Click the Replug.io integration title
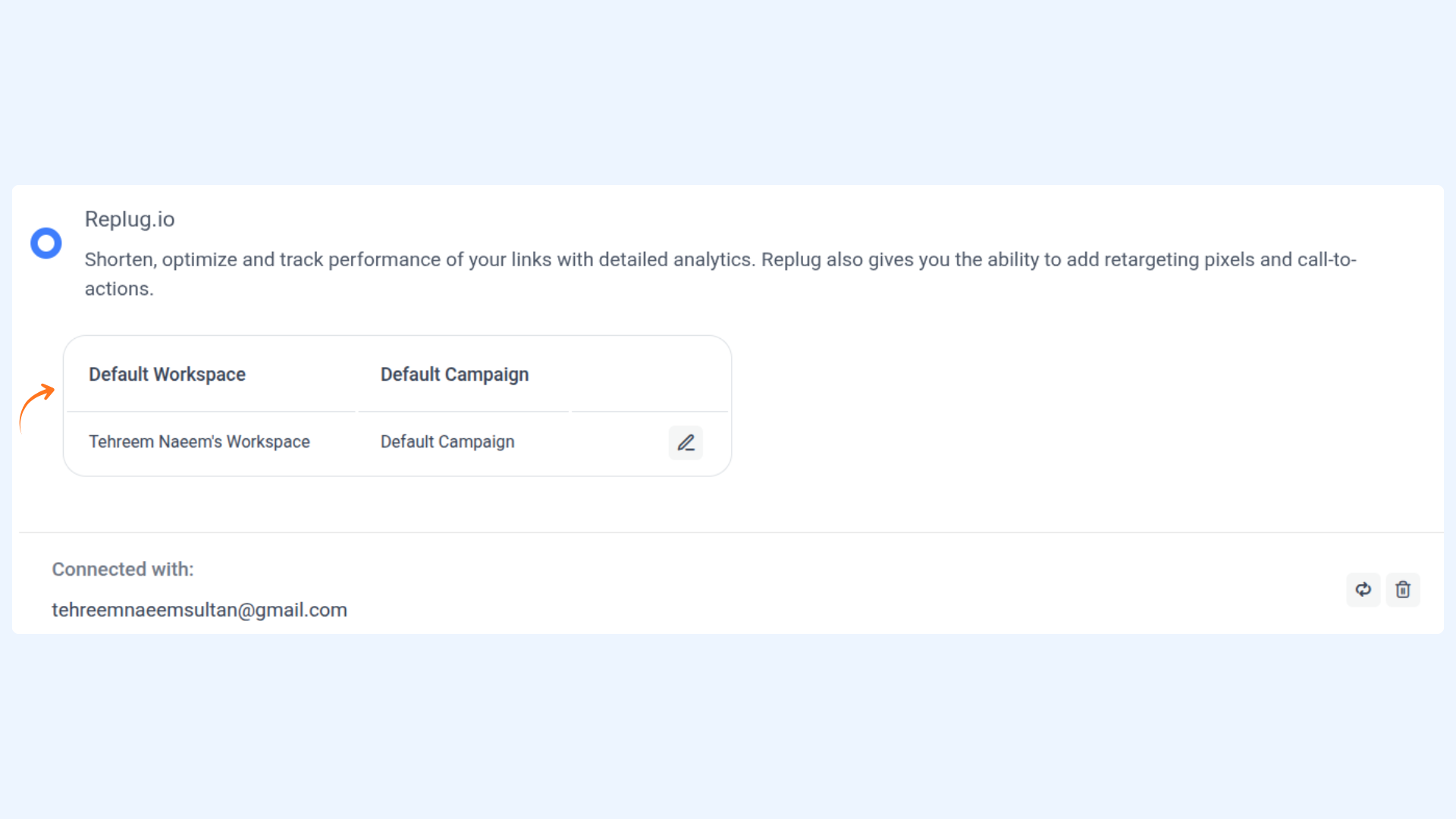 (x=130, y=219)
